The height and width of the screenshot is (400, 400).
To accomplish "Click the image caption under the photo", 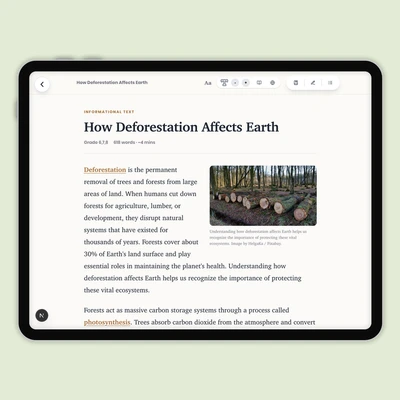I will pos(258,237).
